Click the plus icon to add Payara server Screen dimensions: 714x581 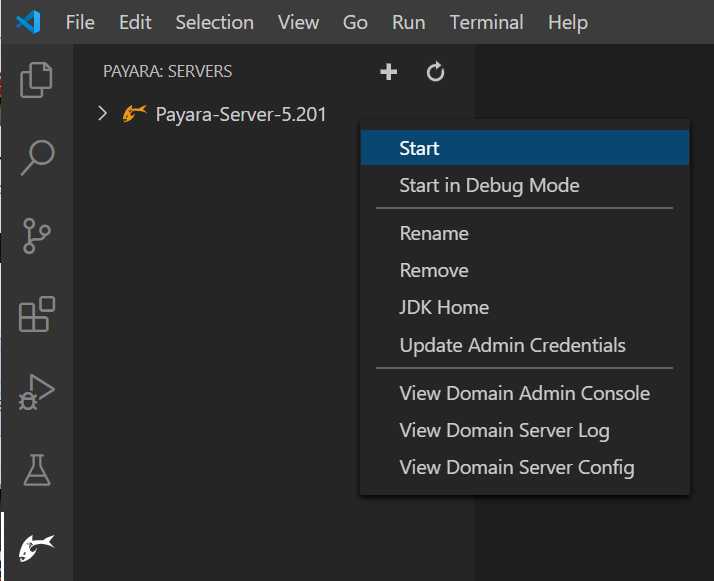pyautogui.click(x=389, y=72)
